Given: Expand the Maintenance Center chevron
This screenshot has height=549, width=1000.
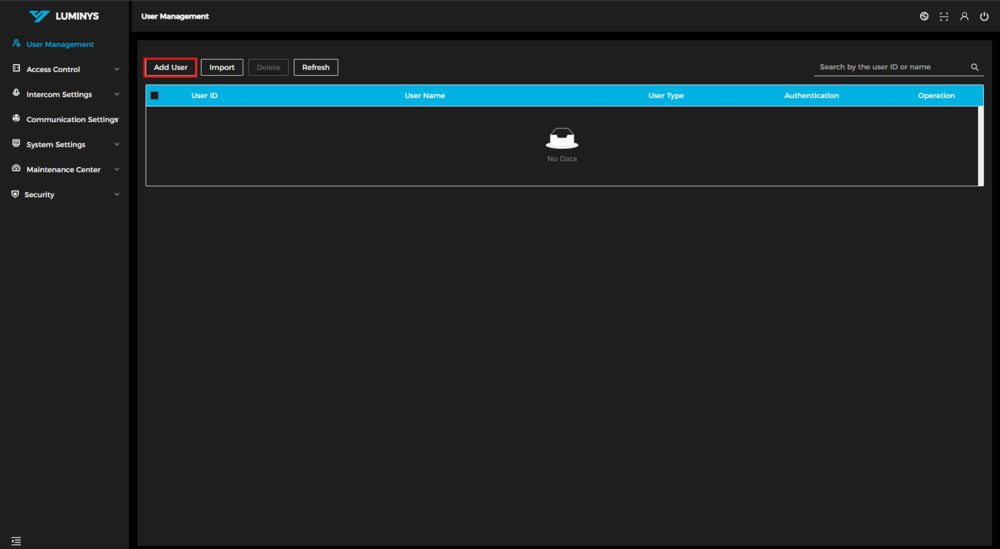Looking at the screenshot, I should (117, 169).
